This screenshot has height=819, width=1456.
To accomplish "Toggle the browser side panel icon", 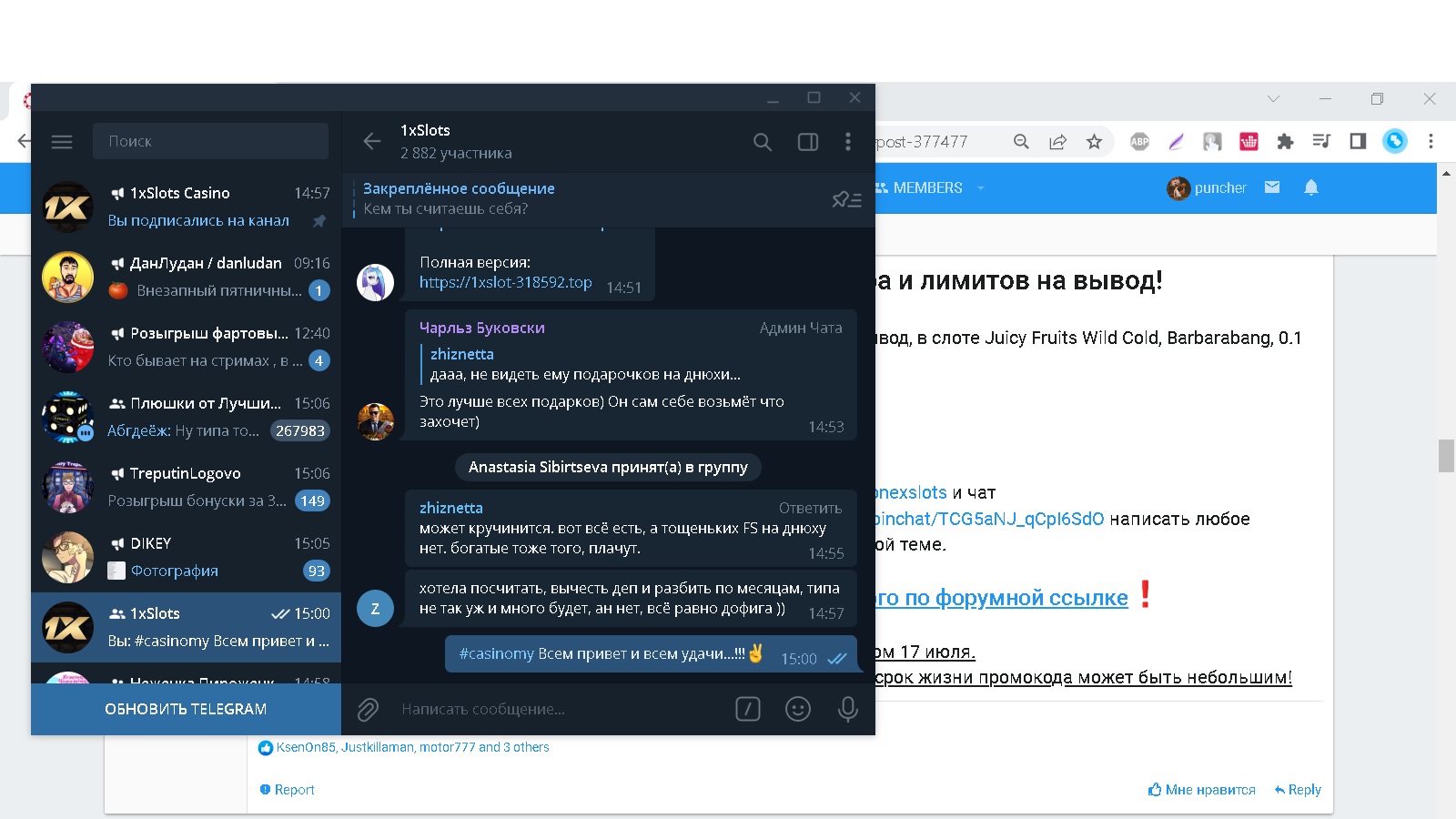I will [1358, 141].
